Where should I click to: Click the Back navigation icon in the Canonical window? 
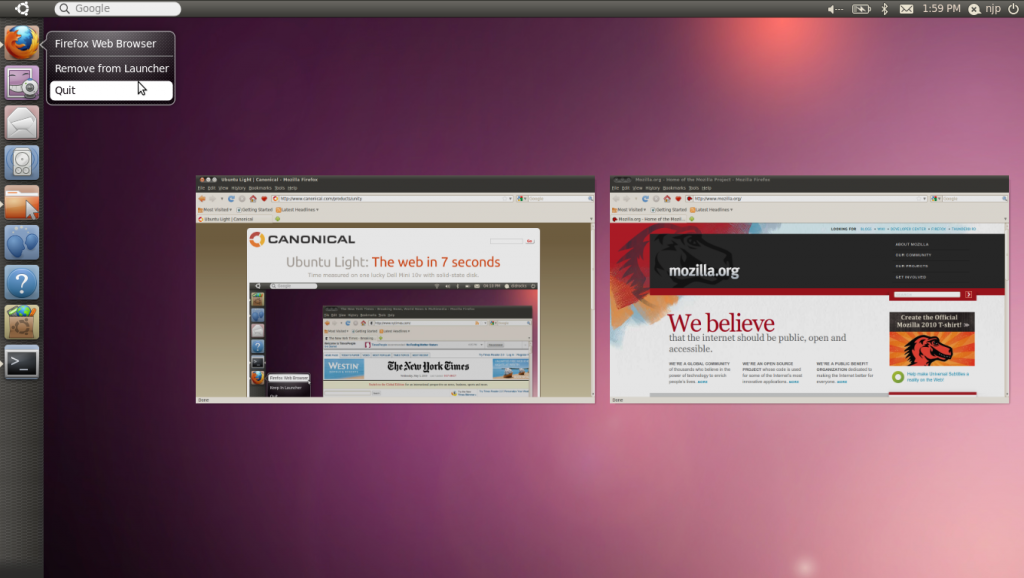coord(202,198)
